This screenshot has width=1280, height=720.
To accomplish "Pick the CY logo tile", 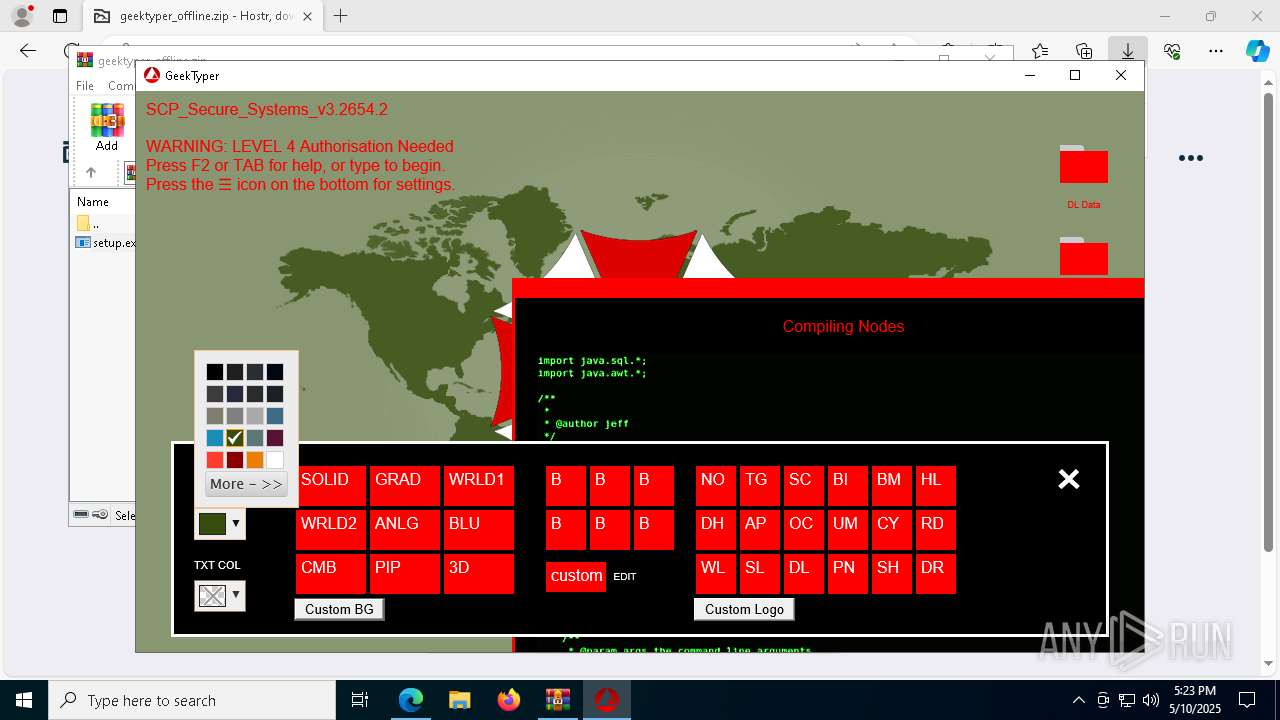I will coord(891,529).
